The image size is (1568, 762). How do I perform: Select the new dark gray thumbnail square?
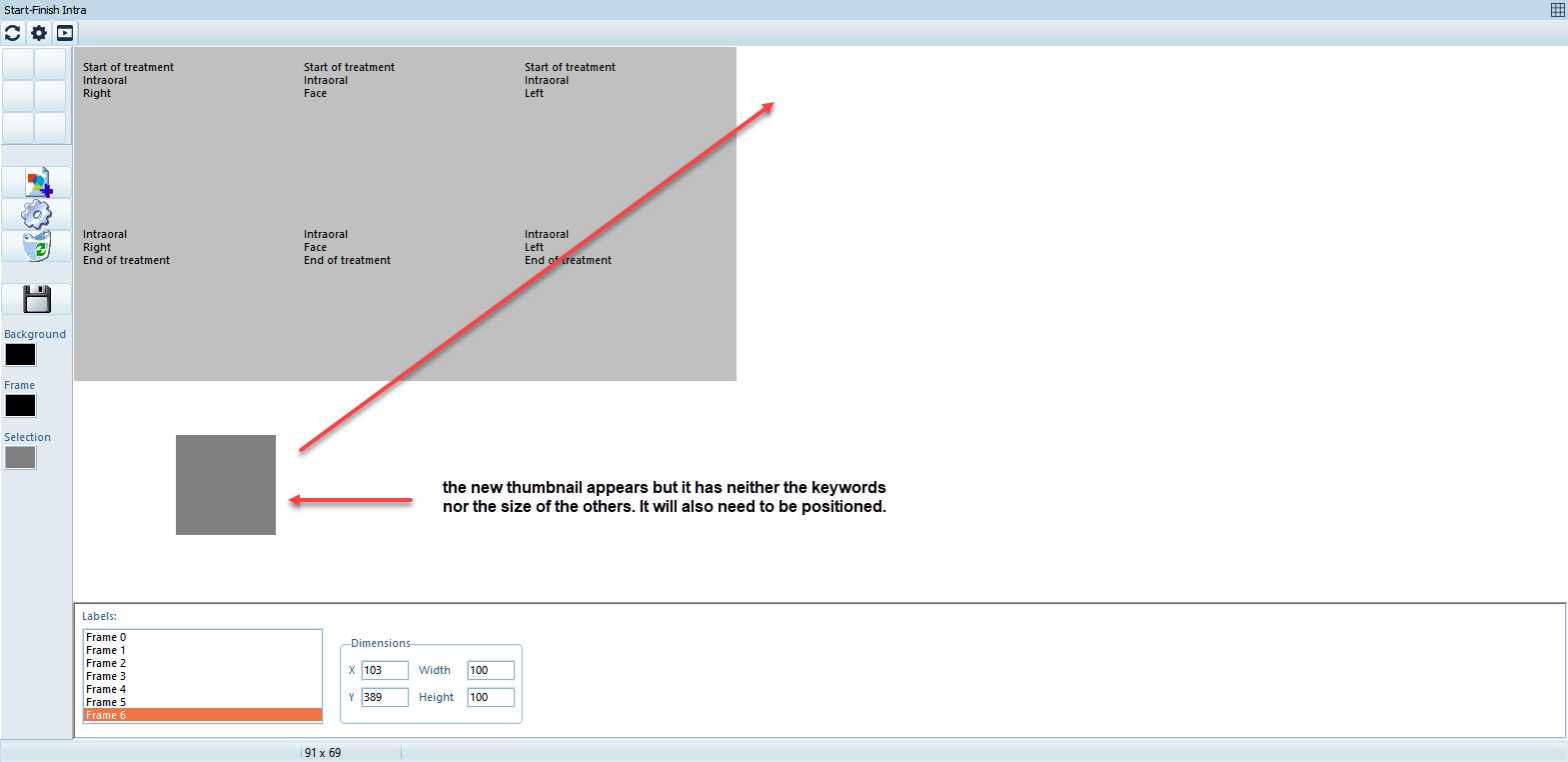pyautogui.click(x=226, y=485)
